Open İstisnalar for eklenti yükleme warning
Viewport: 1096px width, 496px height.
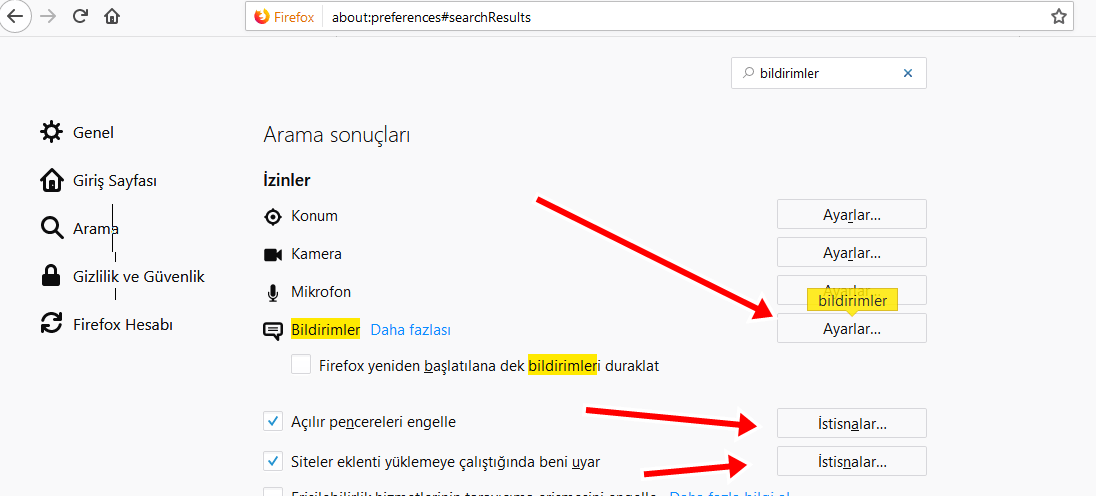coord(851,461)
